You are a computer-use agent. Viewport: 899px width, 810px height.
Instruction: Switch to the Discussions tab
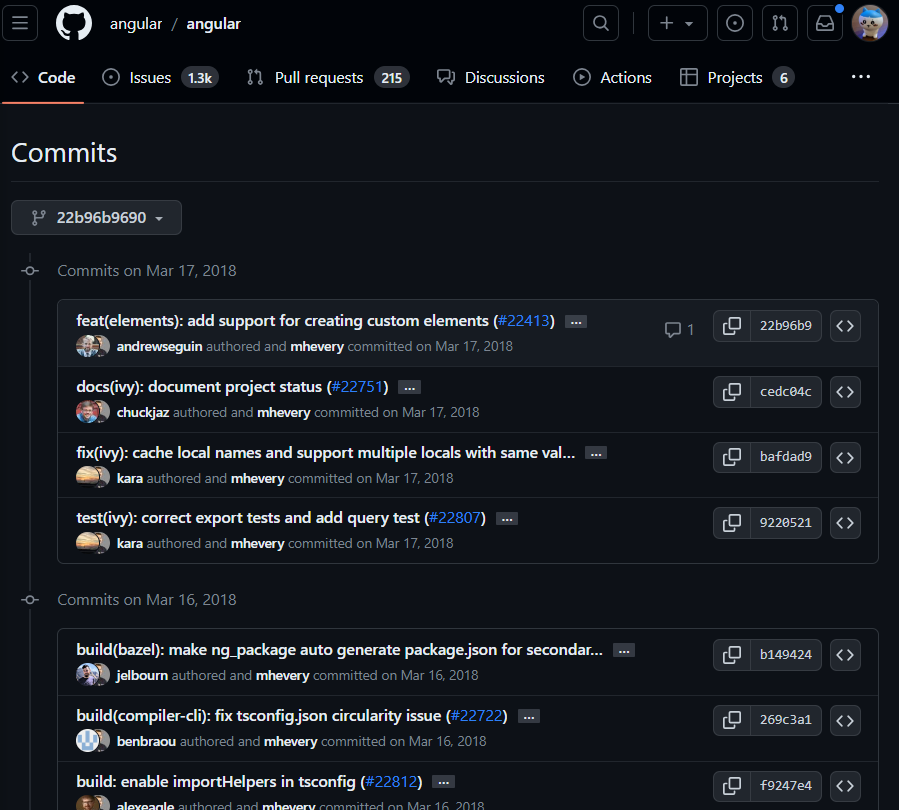pos(490,77)
